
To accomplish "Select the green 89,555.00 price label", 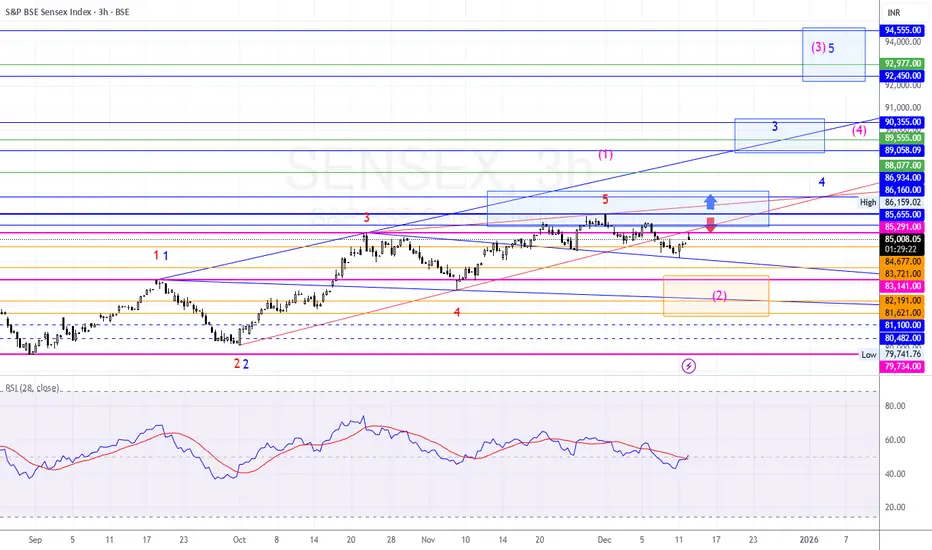I will 903,137.
